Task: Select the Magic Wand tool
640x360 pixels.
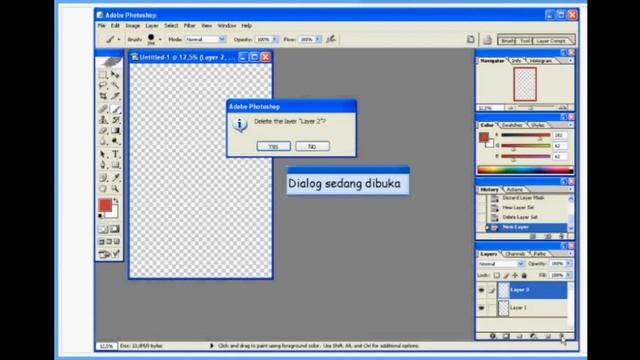Action: pyautogui.click(x=116, y=85)
